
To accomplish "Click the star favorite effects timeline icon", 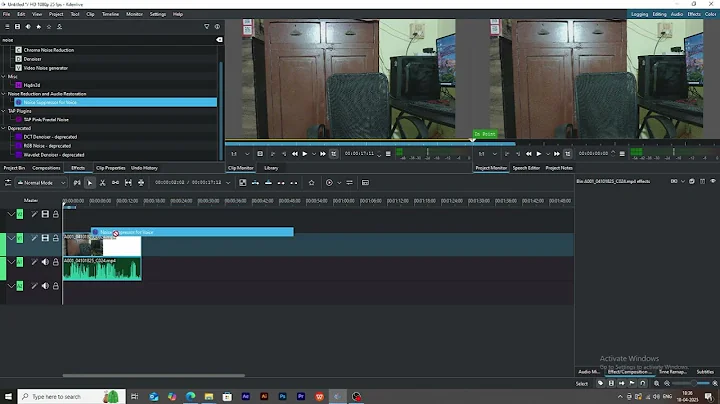I will [311, 183].
